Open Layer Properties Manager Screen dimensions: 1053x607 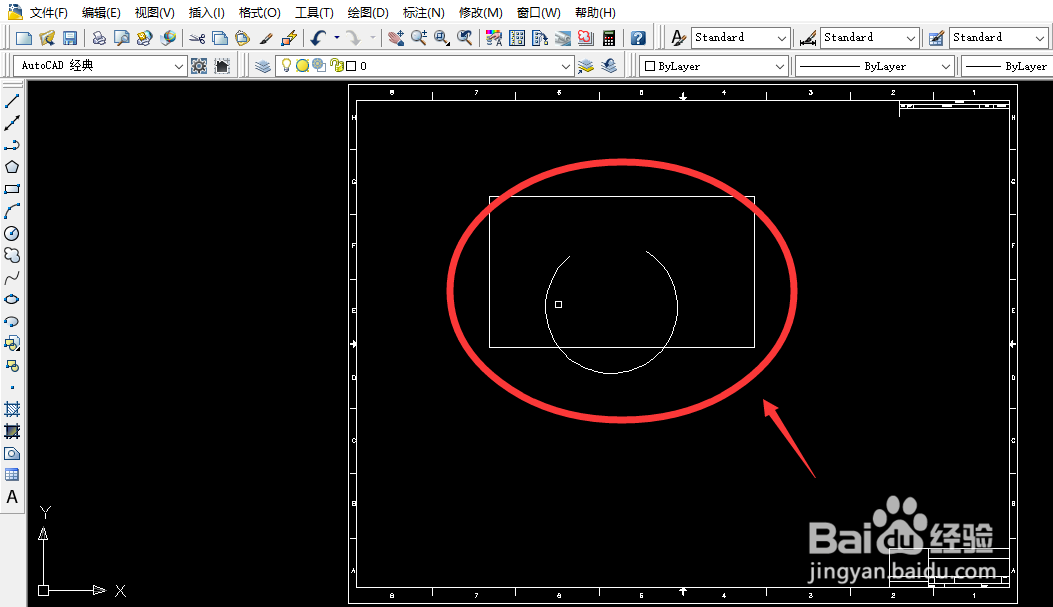(263, 66)
